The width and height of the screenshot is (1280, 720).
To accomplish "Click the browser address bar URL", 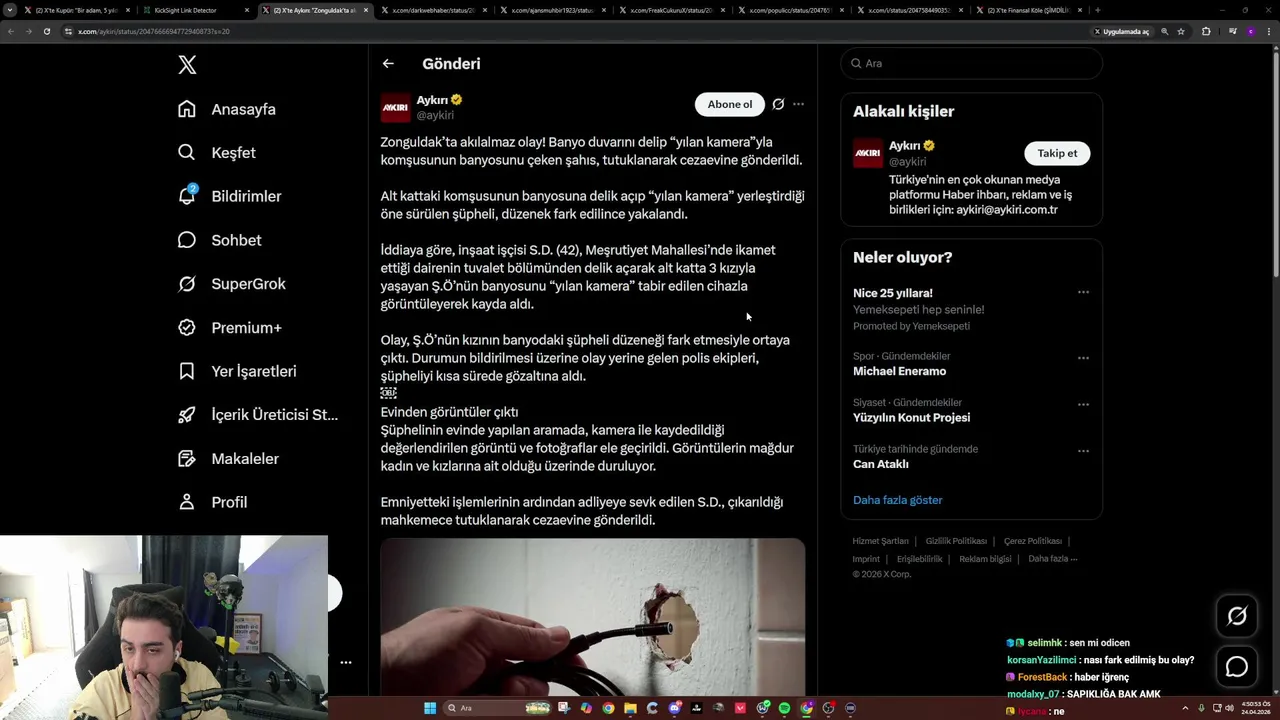I will click(153, 31).
